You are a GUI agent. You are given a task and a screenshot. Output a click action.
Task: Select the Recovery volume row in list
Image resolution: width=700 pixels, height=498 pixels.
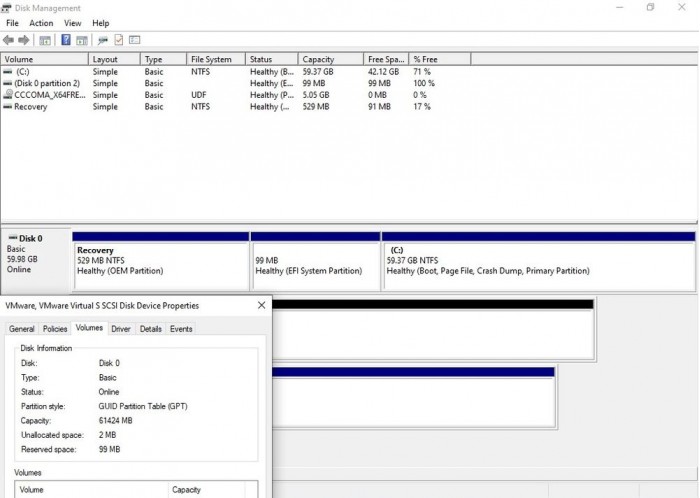(31, 107)
